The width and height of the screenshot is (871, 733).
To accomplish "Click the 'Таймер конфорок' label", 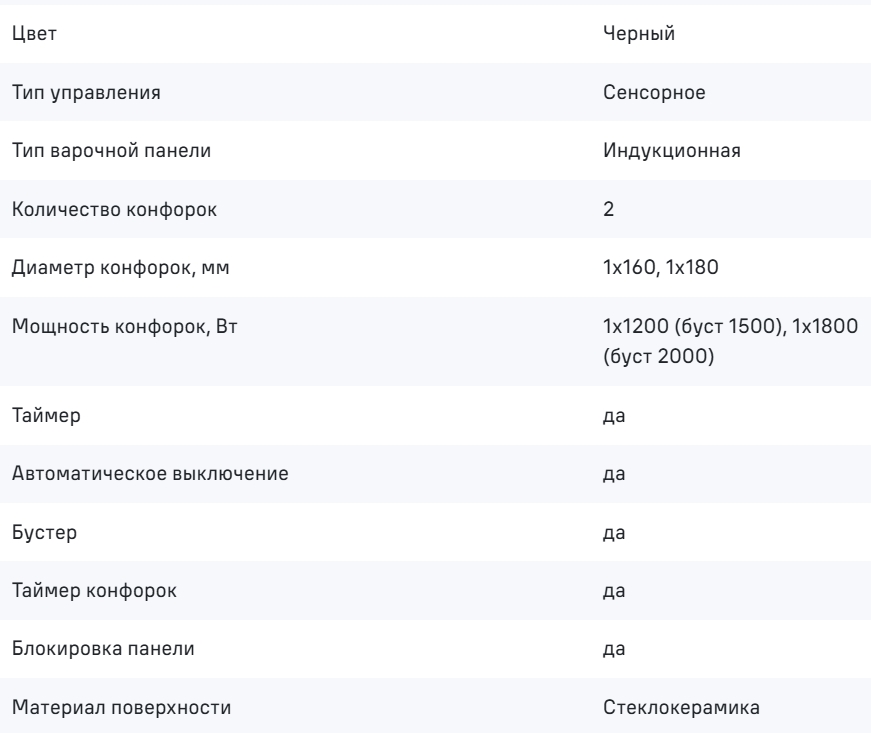I will coord(94,591).
